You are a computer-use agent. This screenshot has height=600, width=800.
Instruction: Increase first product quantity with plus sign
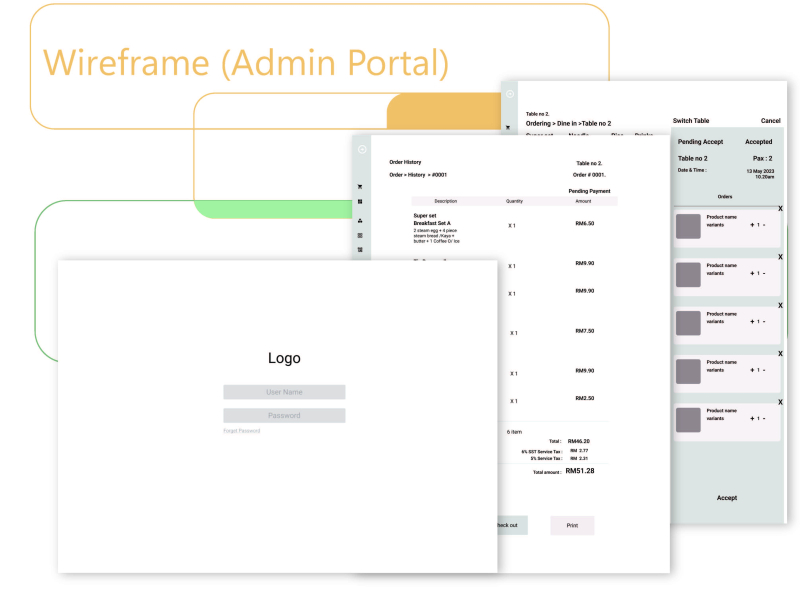click(x=751, y=225)
